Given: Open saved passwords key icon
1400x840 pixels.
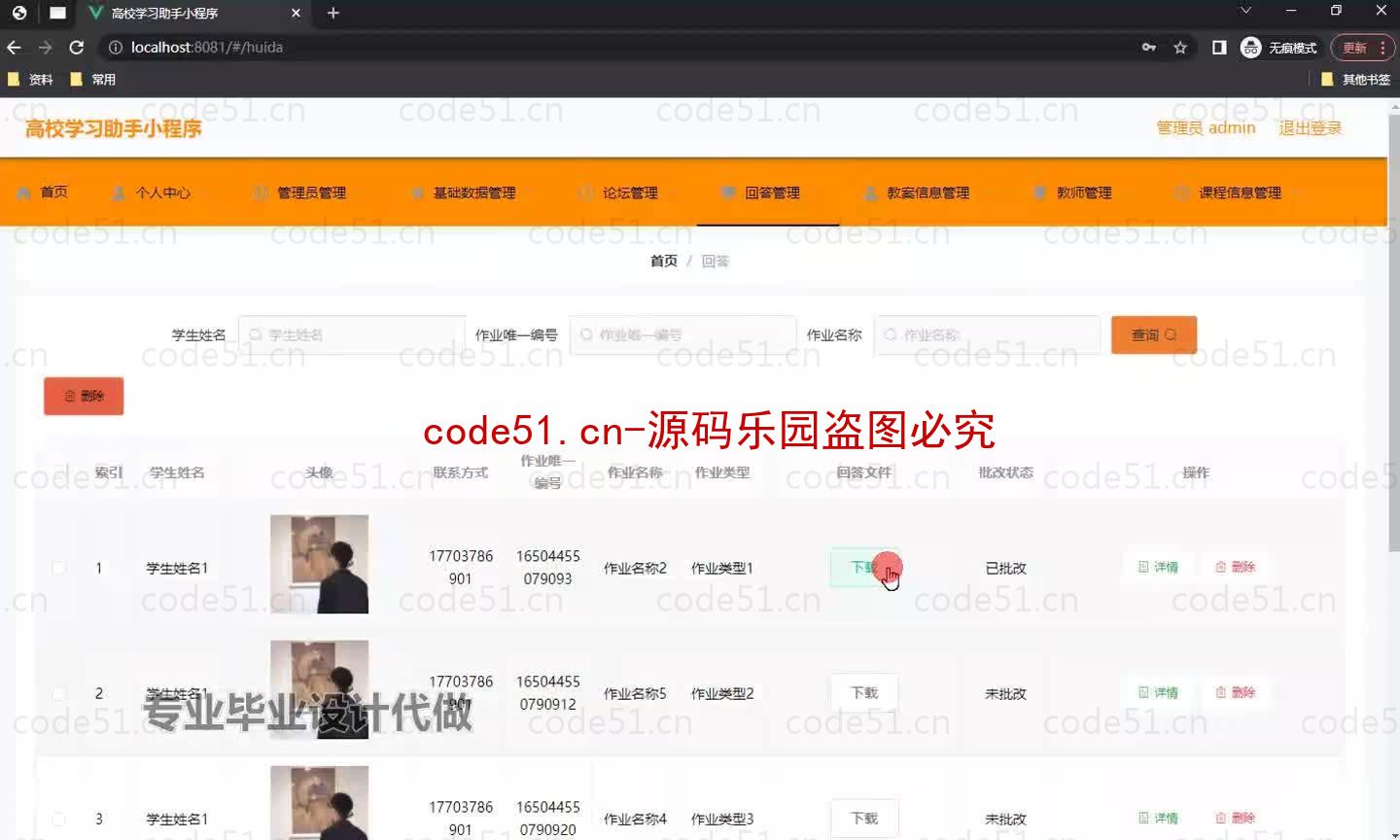Looking at the screenshot, I should click(1149, 47).
